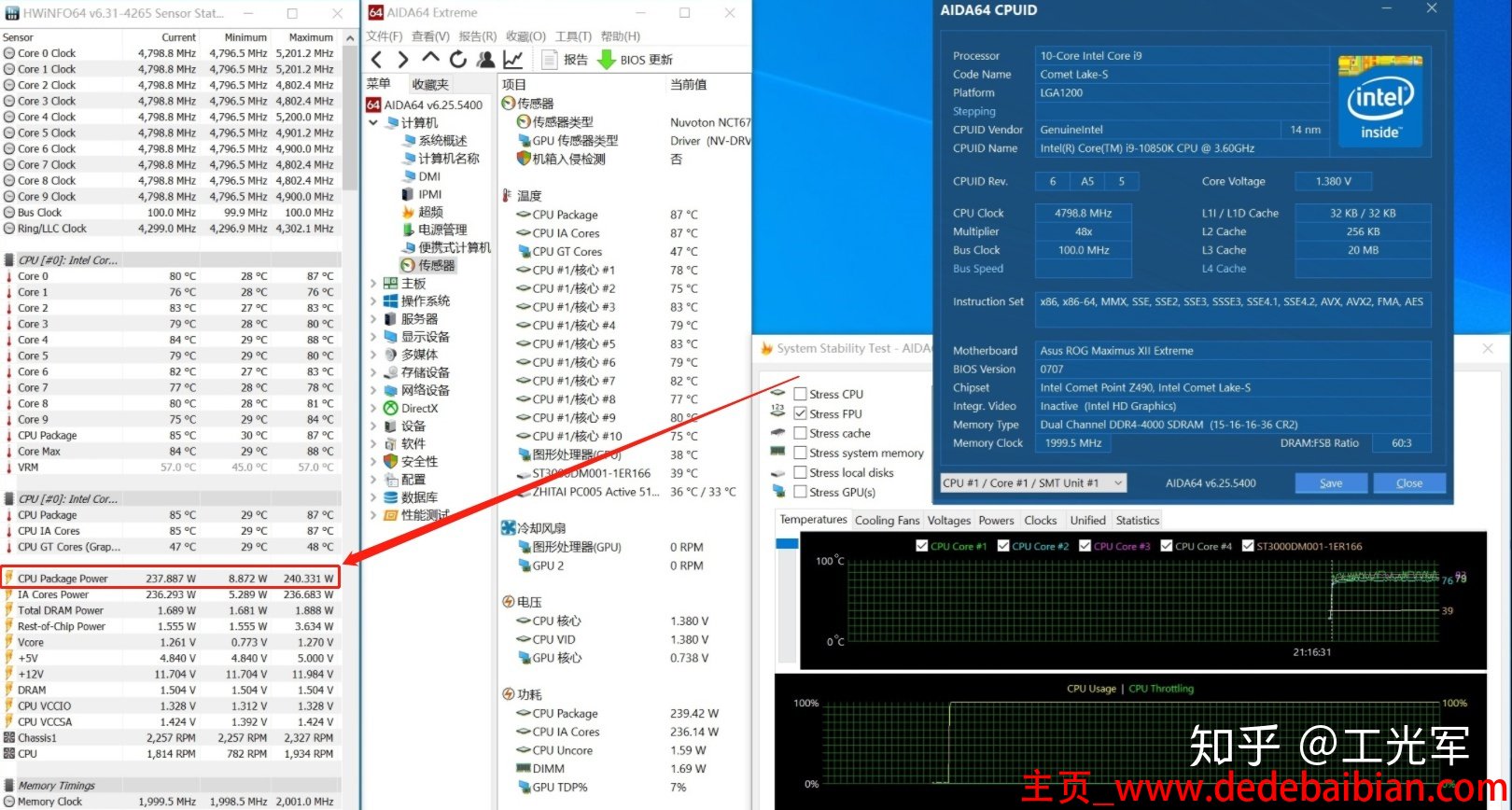Viewport: 1512px width, 810px height.
Task: Click the shield icon for 机箱入侵检测
Action: (x=524, y=159)
